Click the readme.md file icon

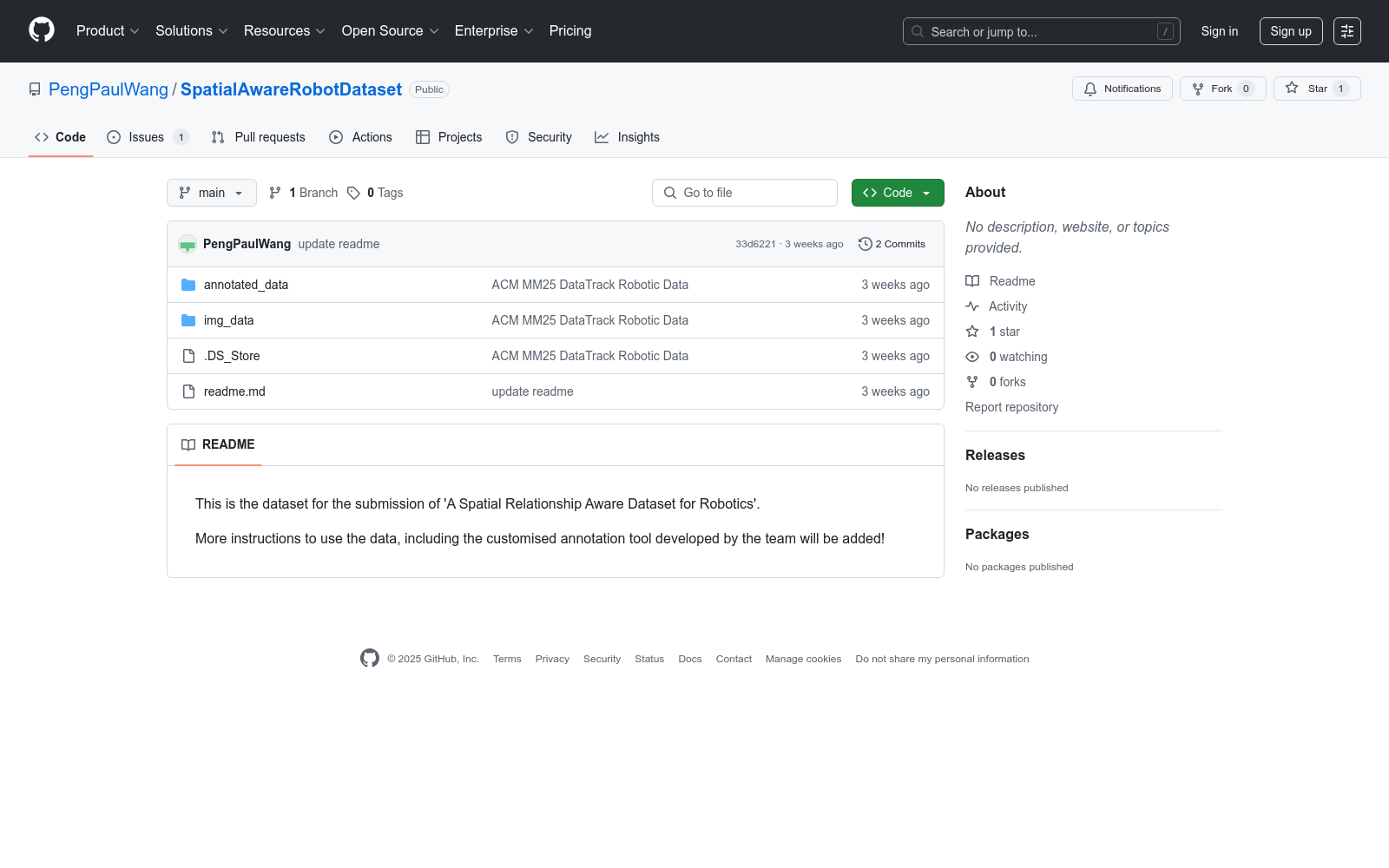(188, 391)
